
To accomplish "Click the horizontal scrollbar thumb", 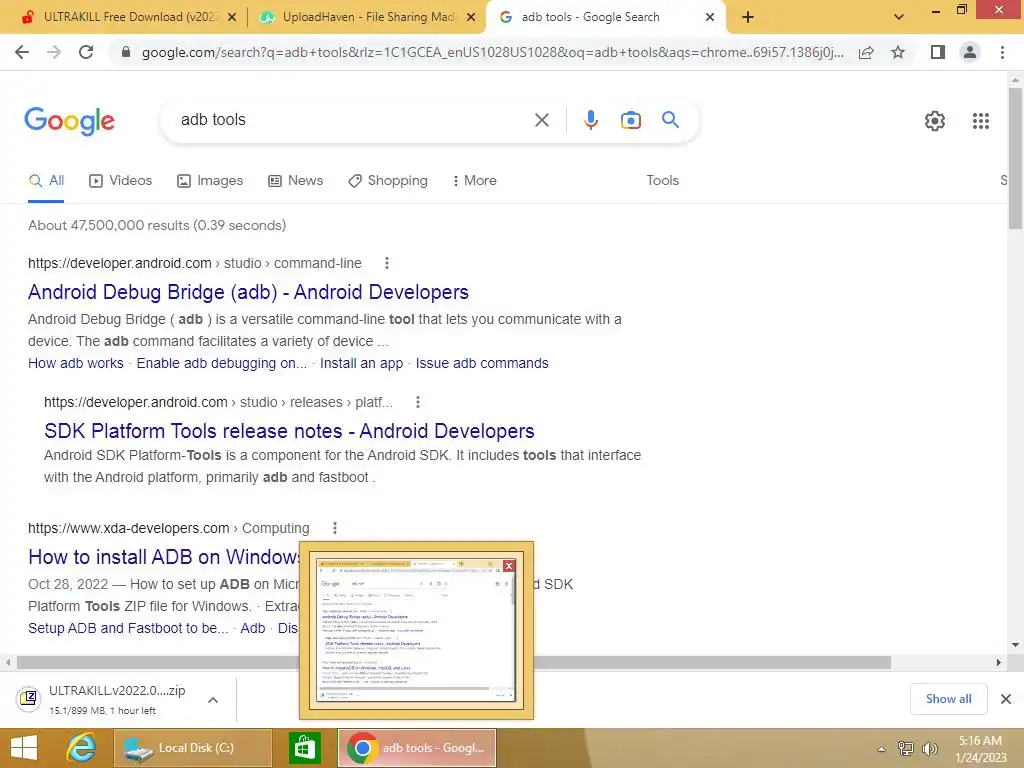I will (x=454, y=663).
